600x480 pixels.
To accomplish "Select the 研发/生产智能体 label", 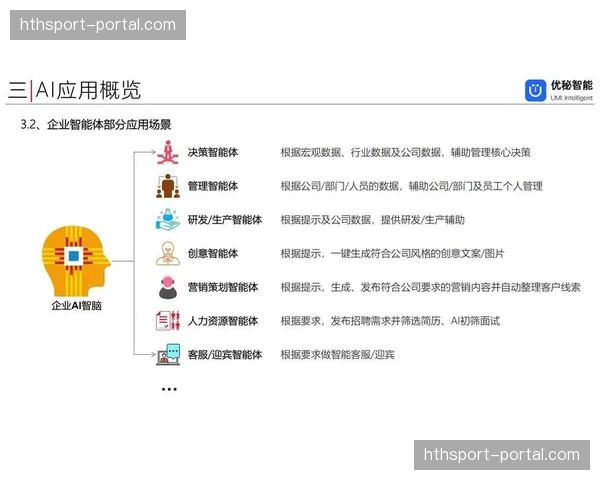I will 225,220.
